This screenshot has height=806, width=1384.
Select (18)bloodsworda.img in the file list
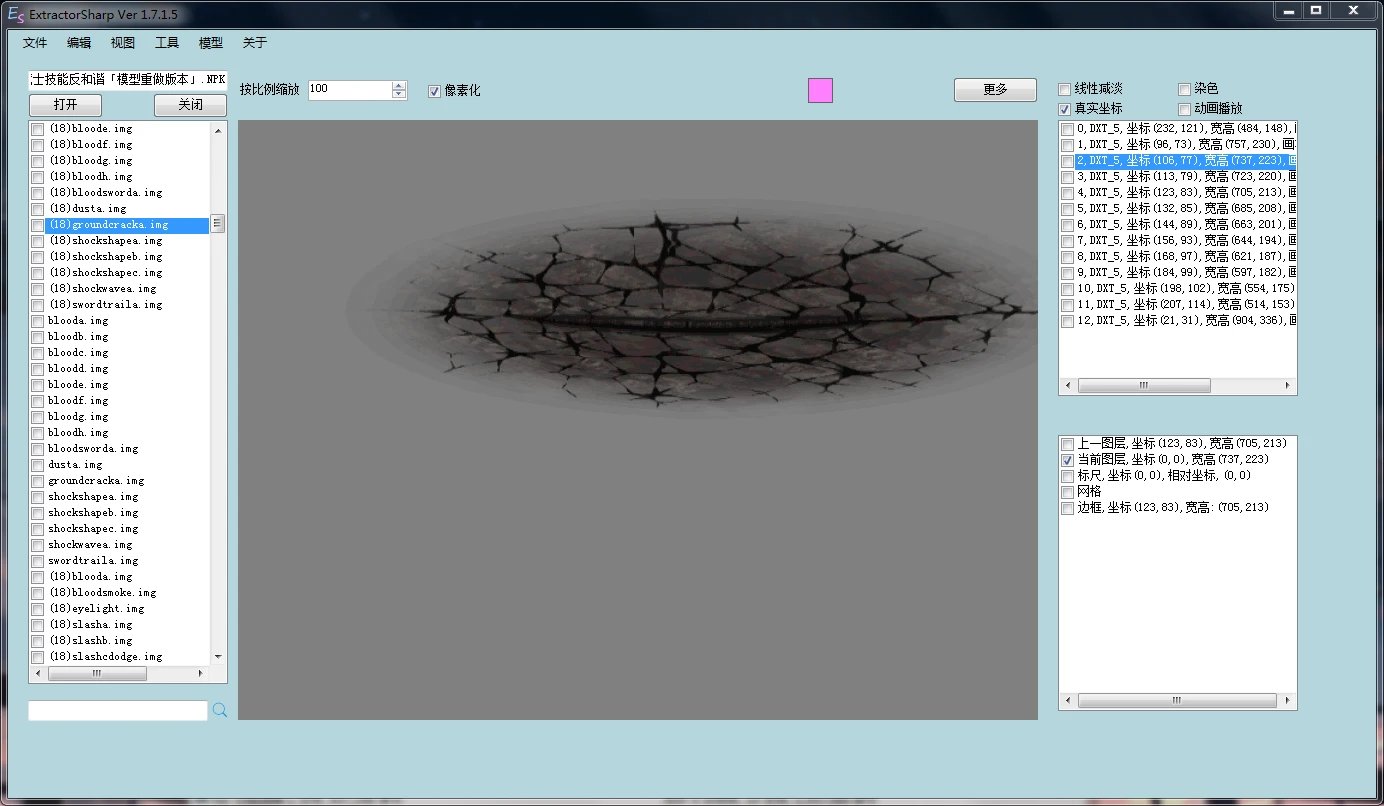tap(105, 193)
